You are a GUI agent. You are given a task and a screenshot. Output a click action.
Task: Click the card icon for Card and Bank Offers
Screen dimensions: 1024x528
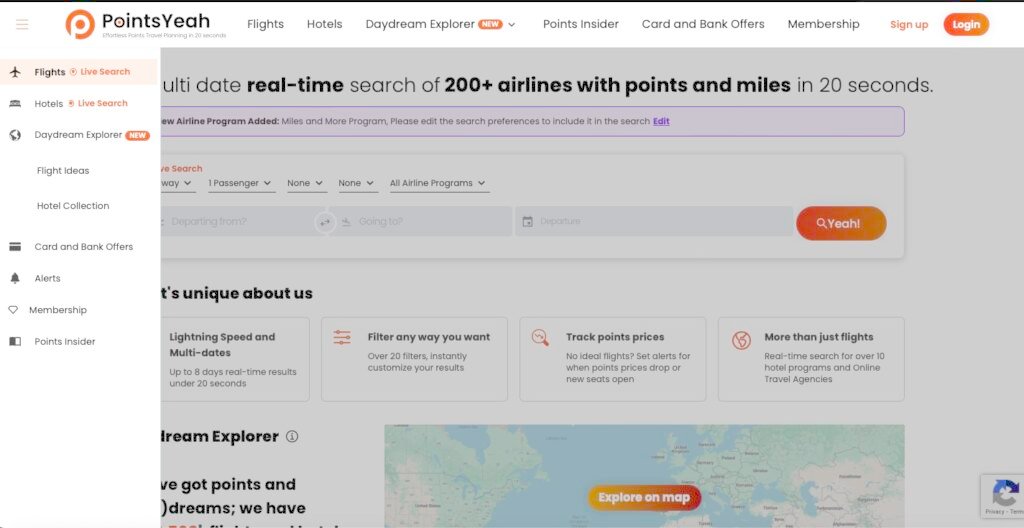pyautogui.click(x=15, y=247)
